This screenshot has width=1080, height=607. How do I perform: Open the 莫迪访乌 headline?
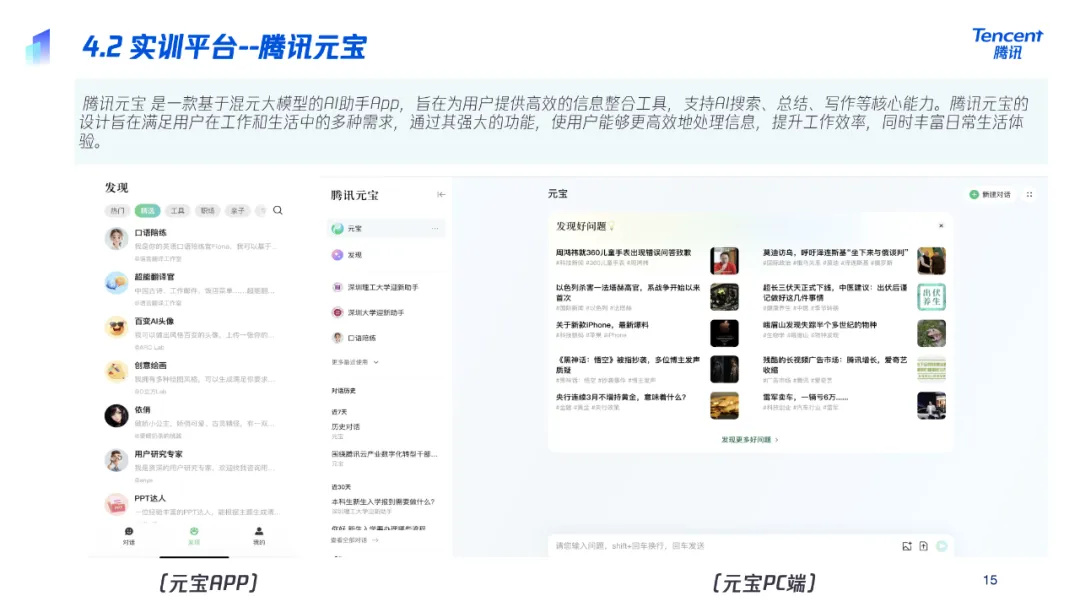[x=835, y=253]
